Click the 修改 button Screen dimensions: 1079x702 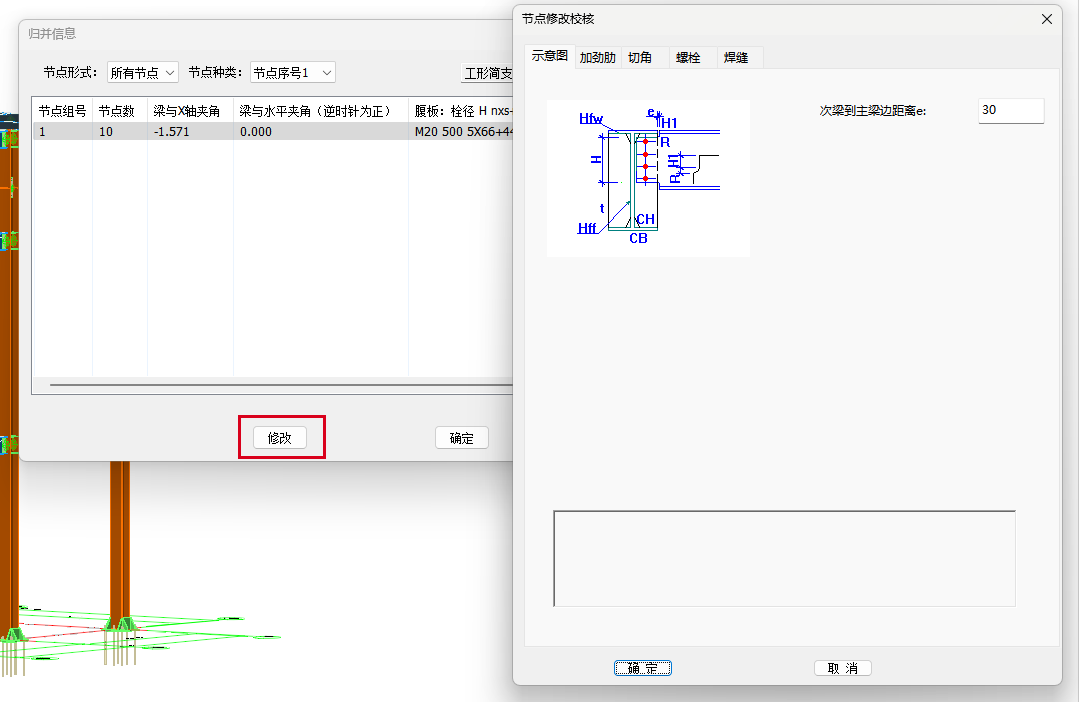tap(280, 438)
